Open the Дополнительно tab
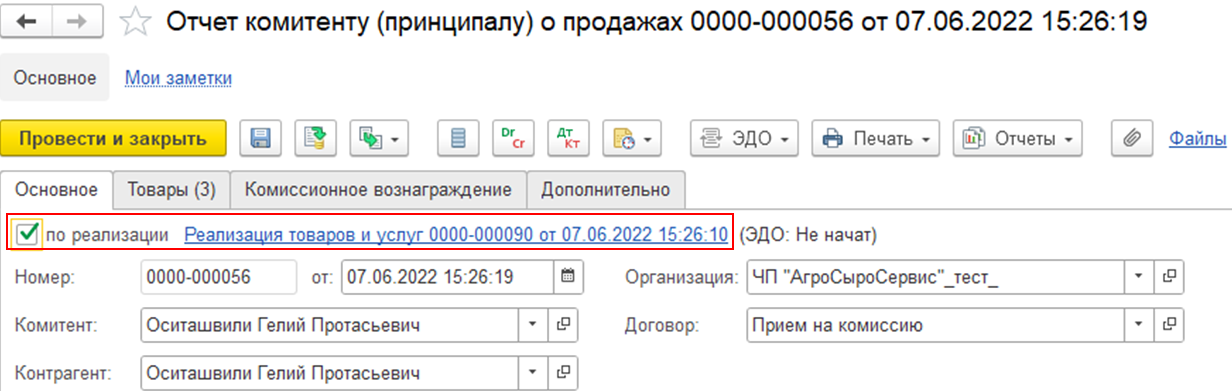1232x391 pixels. pyautogui.click(x=606, y=189)
